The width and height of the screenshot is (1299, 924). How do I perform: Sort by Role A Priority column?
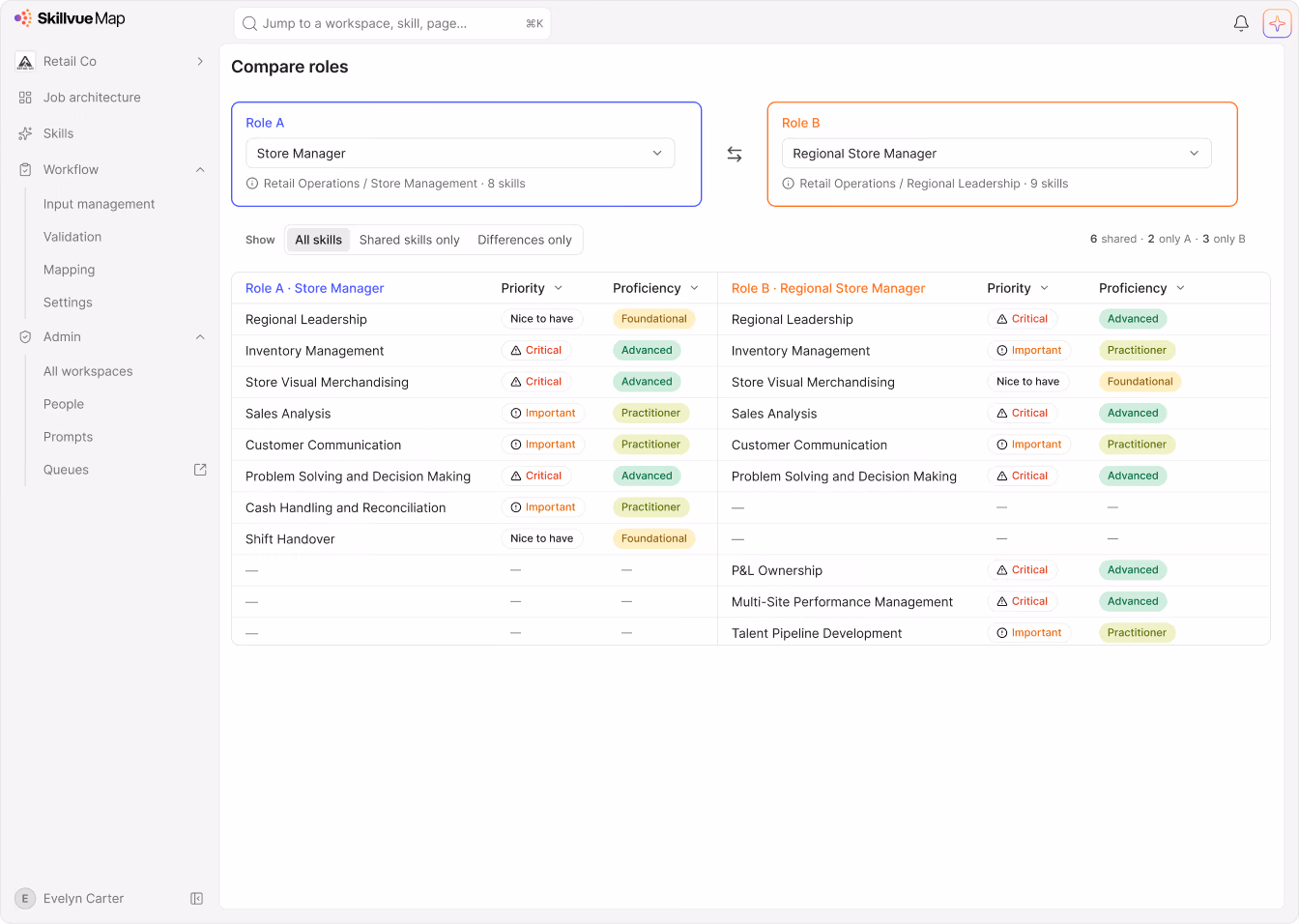[532, 288]
